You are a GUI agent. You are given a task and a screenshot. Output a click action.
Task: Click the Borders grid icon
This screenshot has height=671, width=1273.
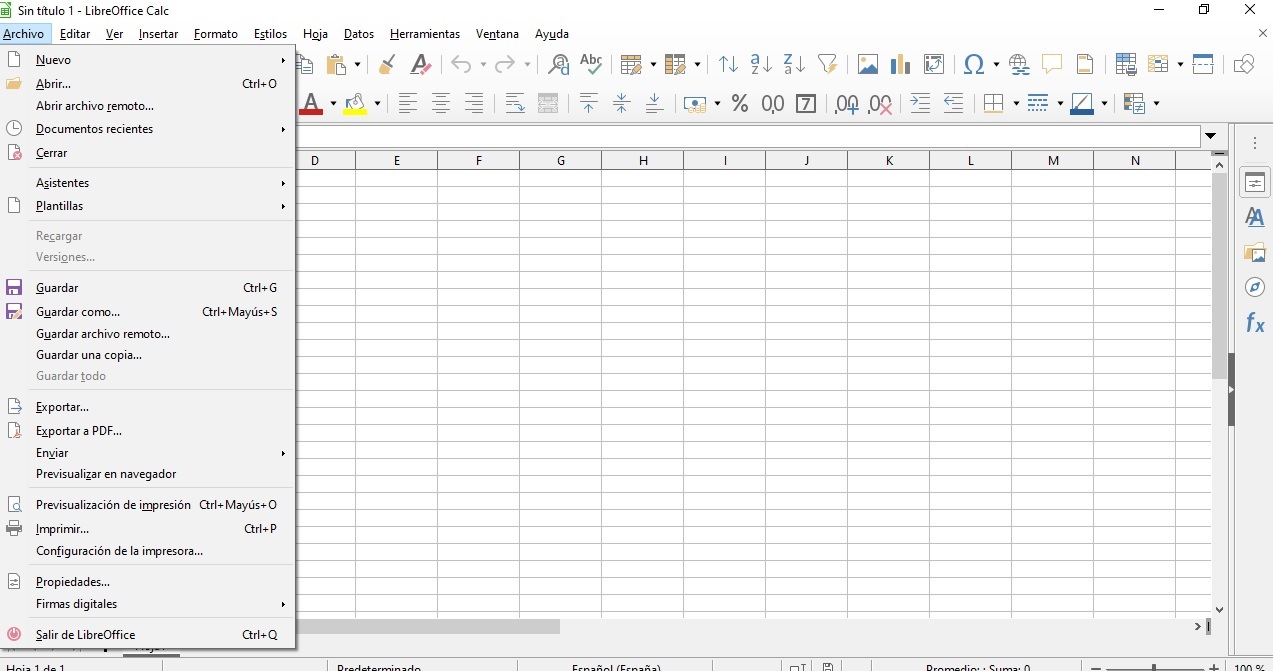[993, 103]
